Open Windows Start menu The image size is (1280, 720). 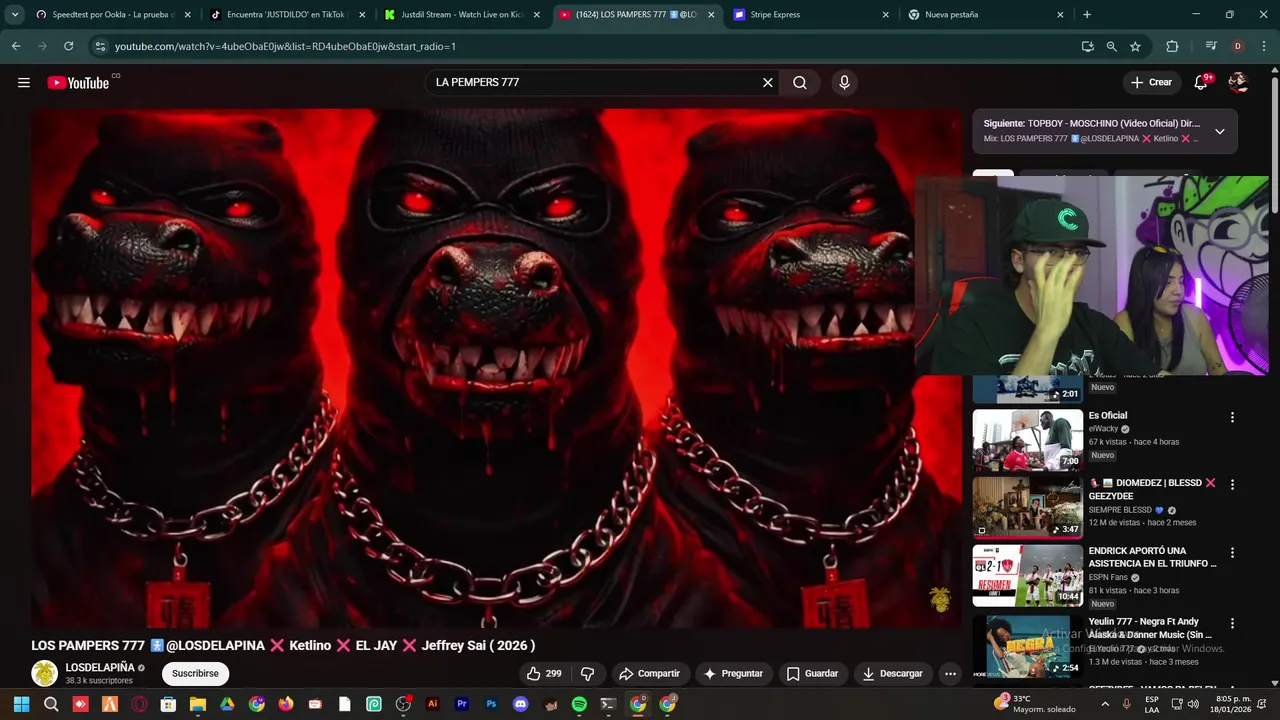point(21,704)
